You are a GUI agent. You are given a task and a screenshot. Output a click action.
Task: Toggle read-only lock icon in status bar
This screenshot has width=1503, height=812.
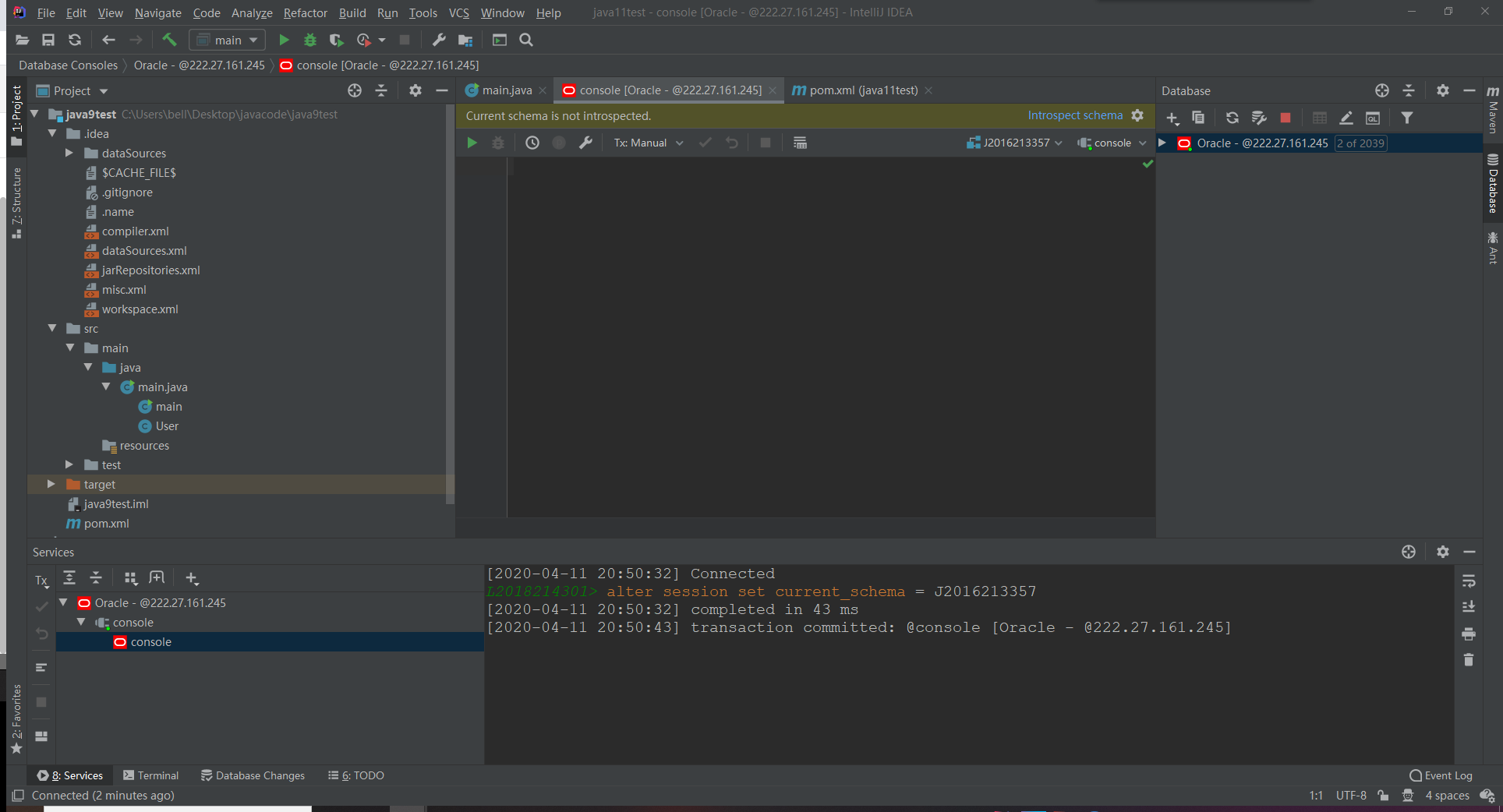1383,796
